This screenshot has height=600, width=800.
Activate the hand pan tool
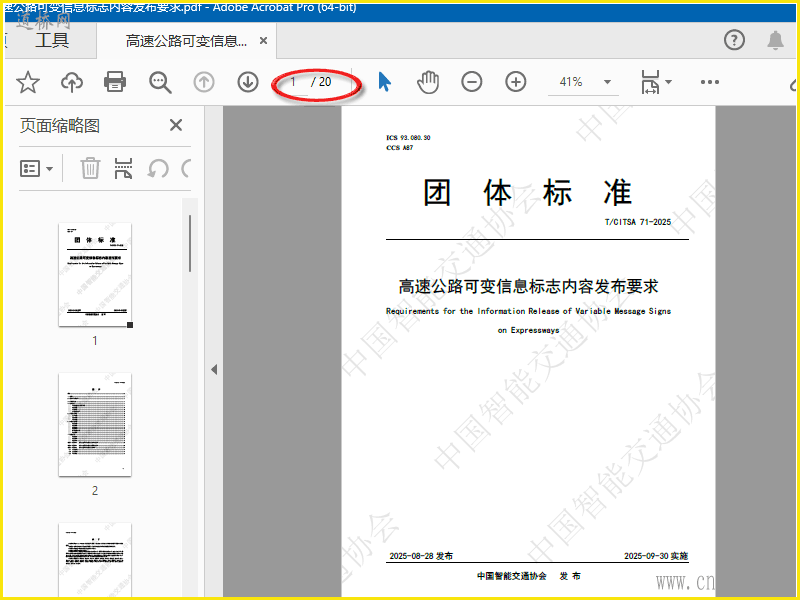tap(428, 82)
